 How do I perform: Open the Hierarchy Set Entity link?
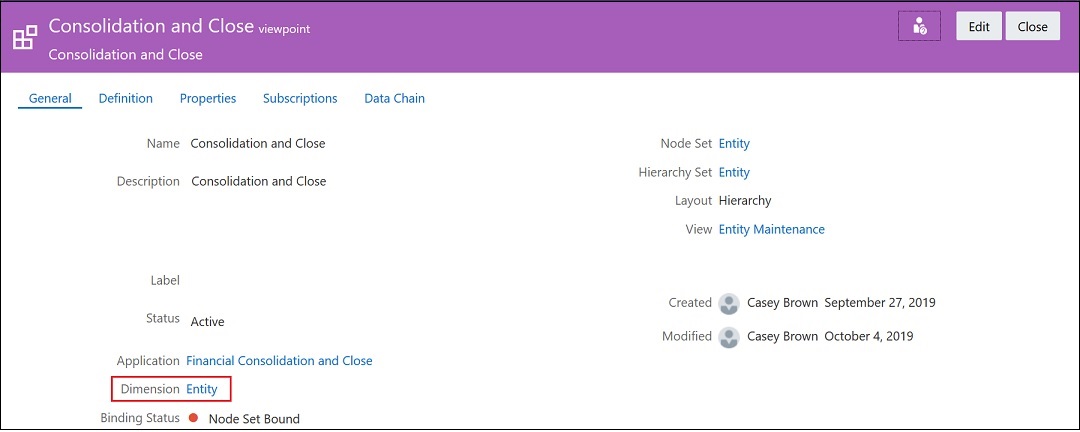(x=734, y=172)
